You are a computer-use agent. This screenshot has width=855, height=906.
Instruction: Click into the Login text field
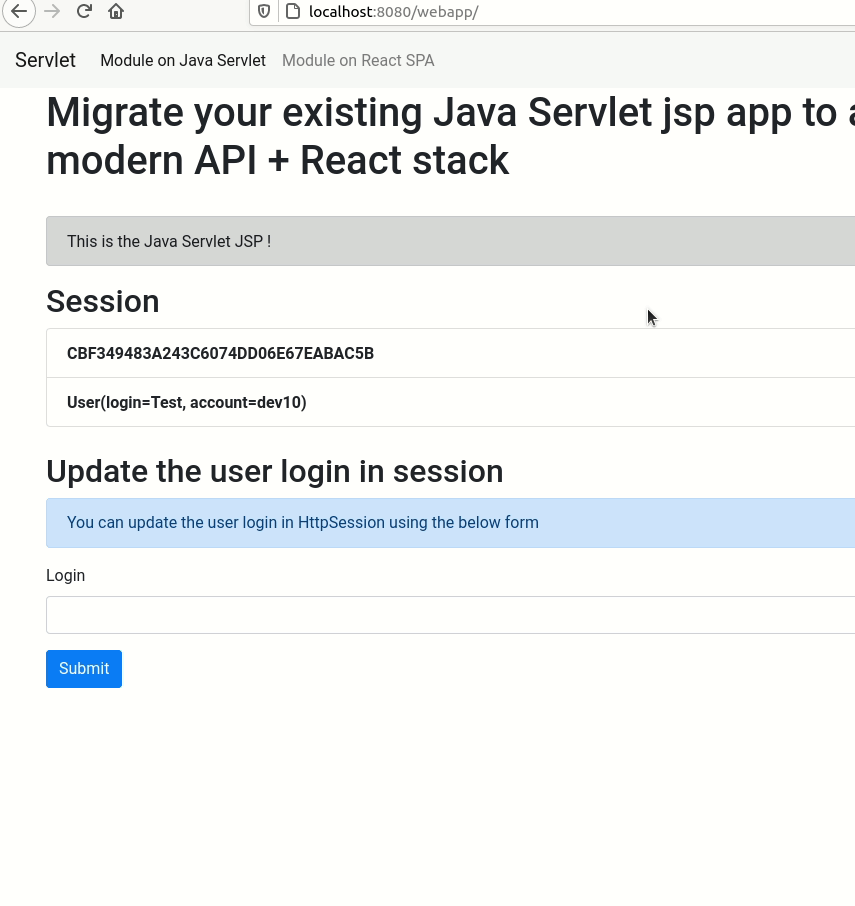[450, 615]
